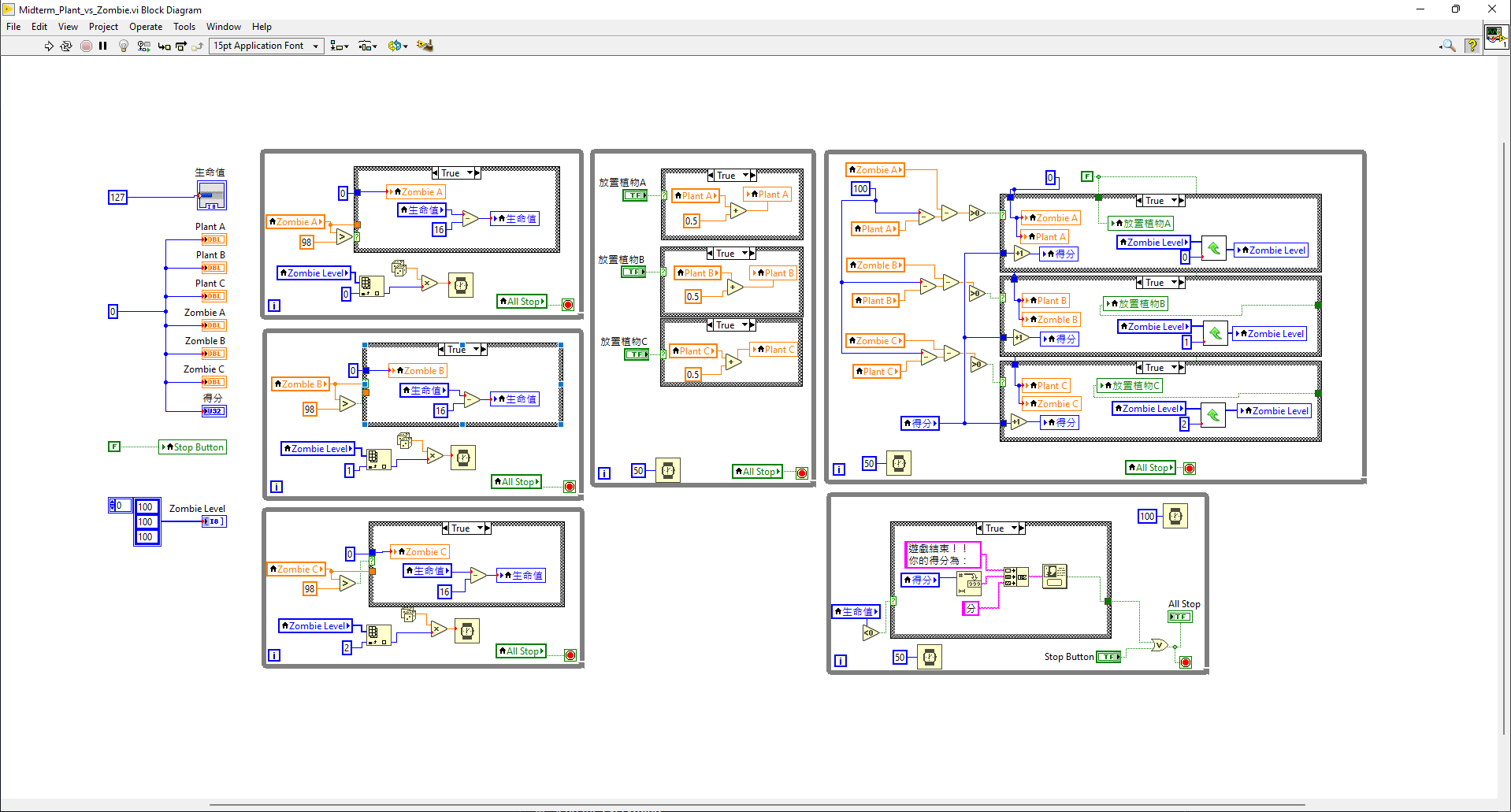Click the false constant in scoring loop
The image size is (1511, 812).
[1087, 176]
